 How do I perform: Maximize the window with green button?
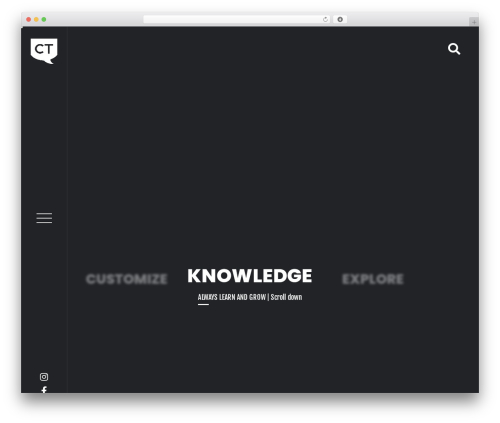point(44,19)
